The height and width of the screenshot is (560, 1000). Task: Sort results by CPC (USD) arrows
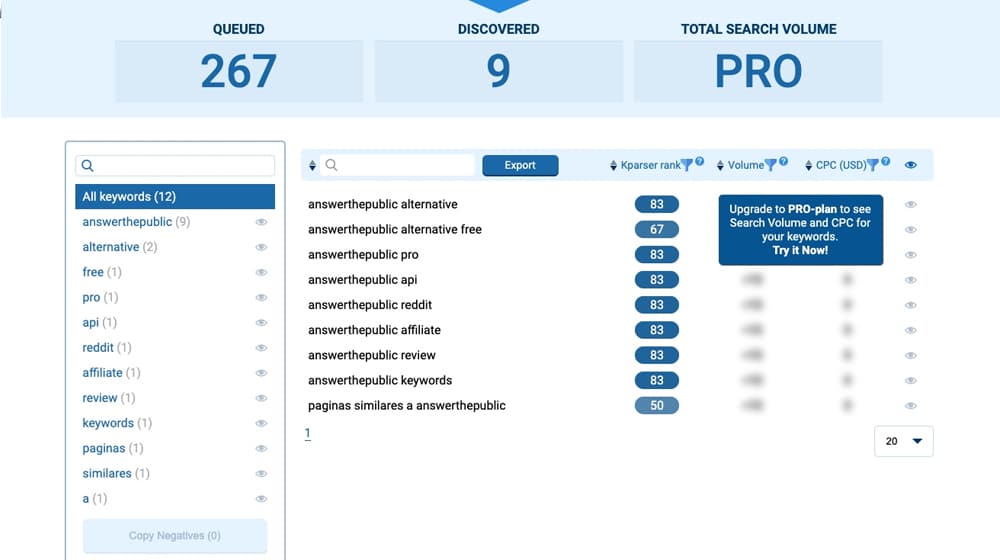(x=808, y=165)
